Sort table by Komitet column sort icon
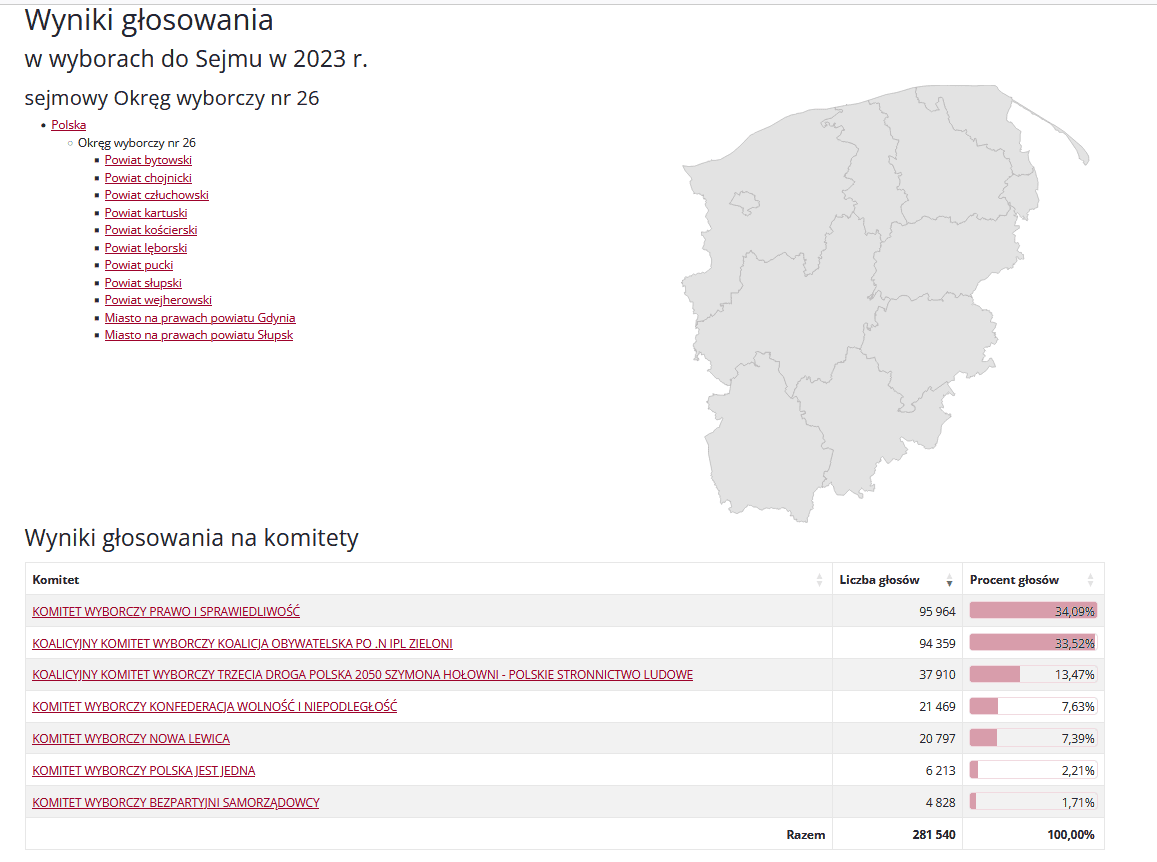1157x862 pixels. pyautogui.click(x=820, y=580)
